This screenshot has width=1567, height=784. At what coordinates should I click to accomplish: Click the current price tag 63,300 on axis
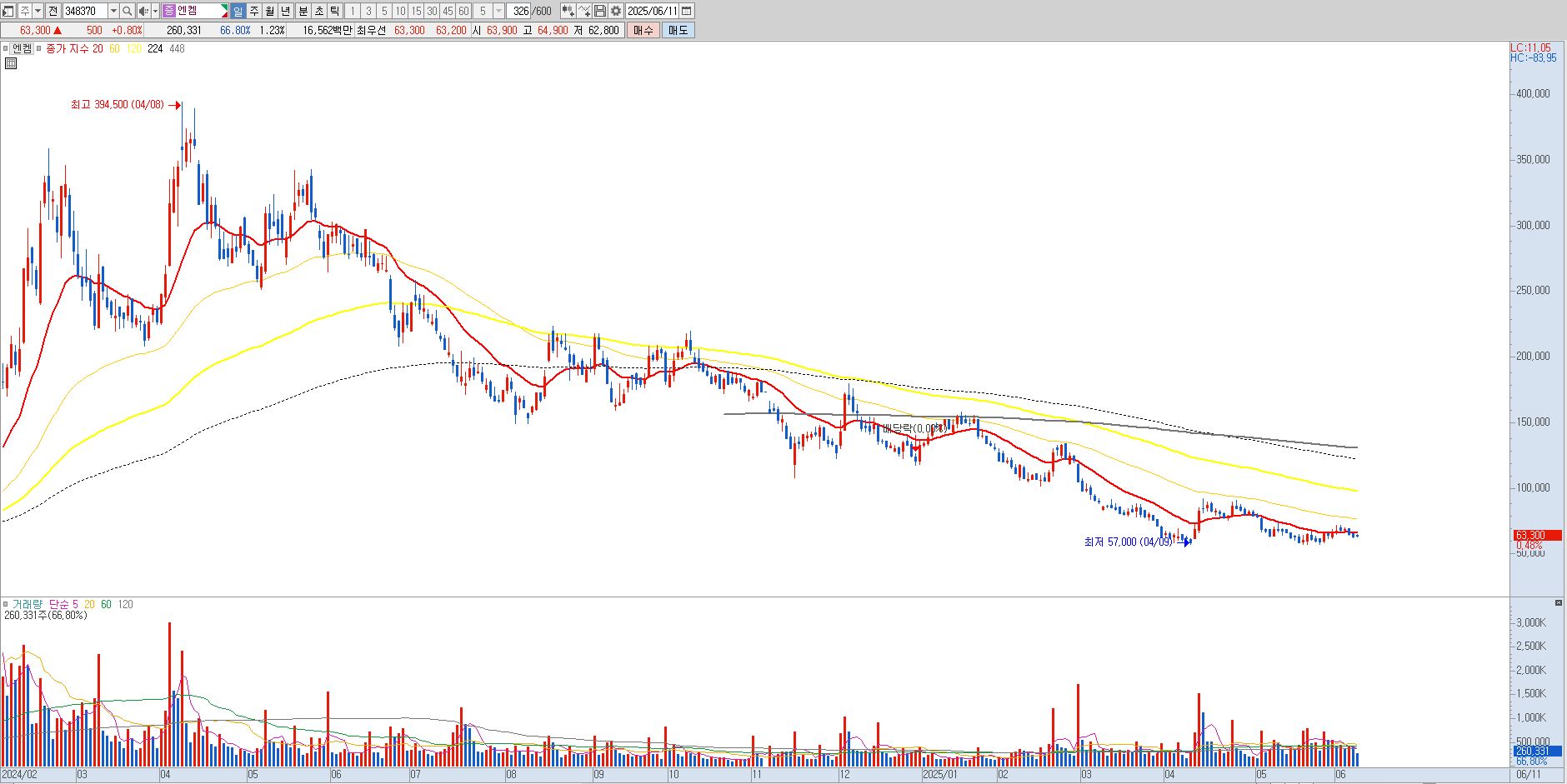pos(1537,535)
